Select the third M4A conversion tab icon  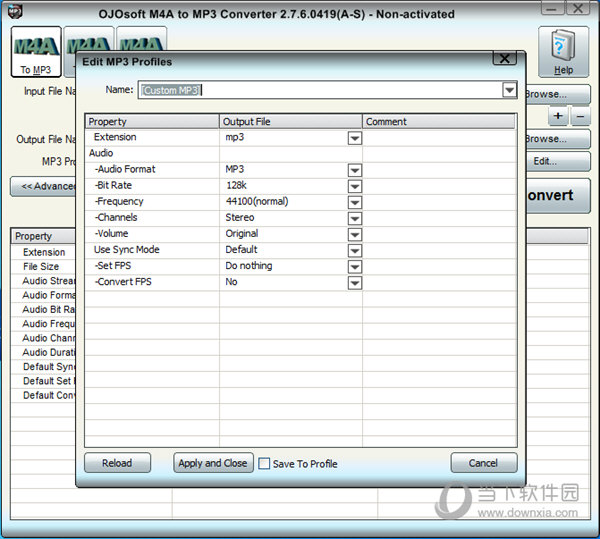click(142, 40)
